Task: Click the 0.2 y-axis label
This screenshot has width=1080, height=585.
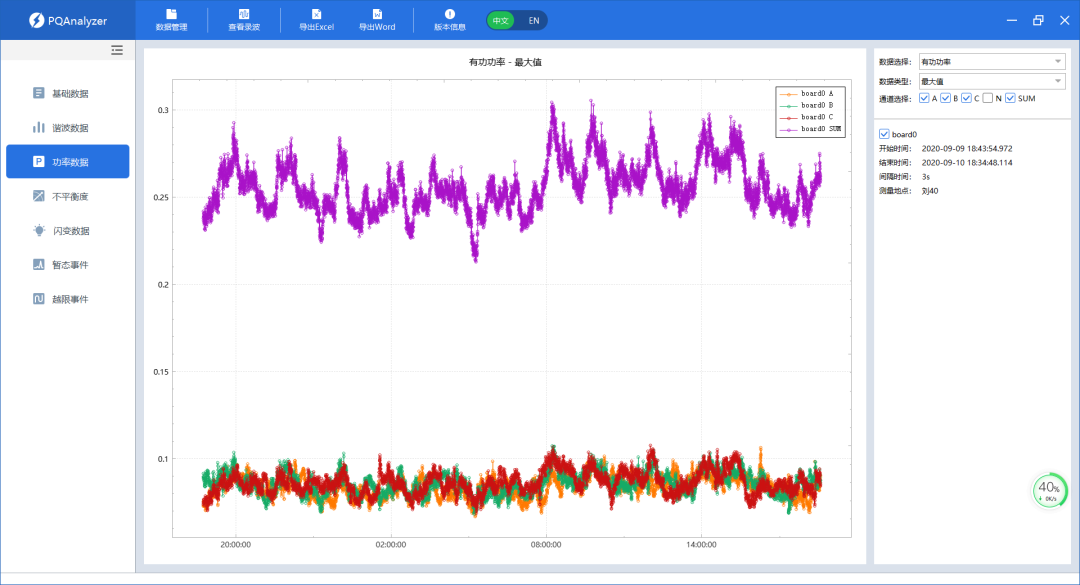Action: [163, 285]
